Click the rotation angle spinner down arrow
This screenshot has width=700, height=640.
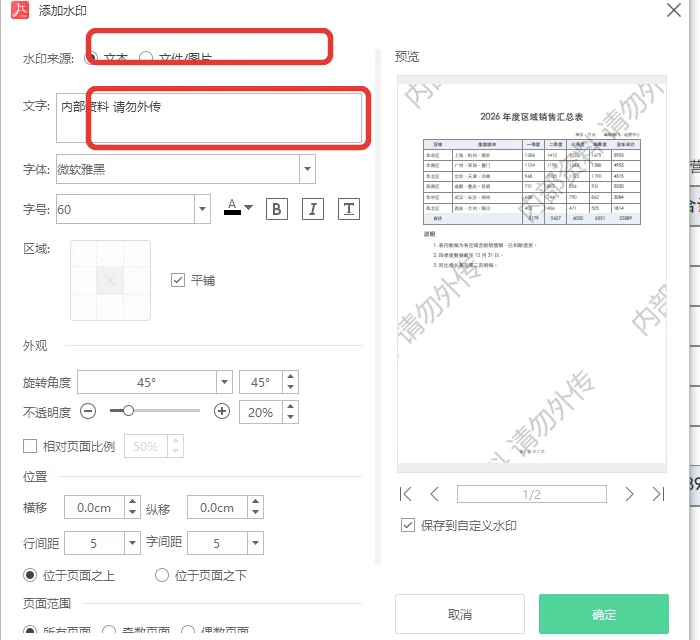pyautogui.click(x=291, y=387)
